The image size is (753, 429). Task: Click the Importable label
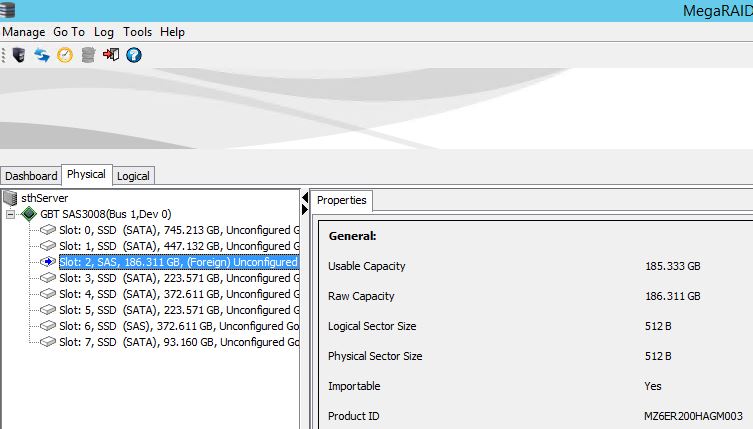(354, 386)
